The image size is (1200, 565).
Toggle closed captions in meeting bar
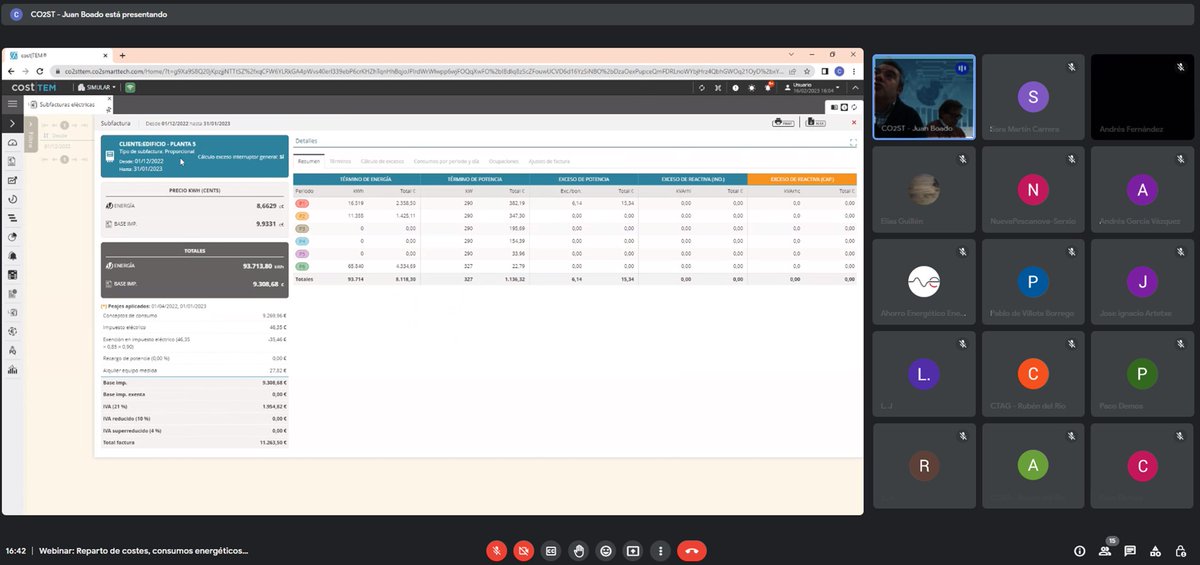tap(551, 550)
